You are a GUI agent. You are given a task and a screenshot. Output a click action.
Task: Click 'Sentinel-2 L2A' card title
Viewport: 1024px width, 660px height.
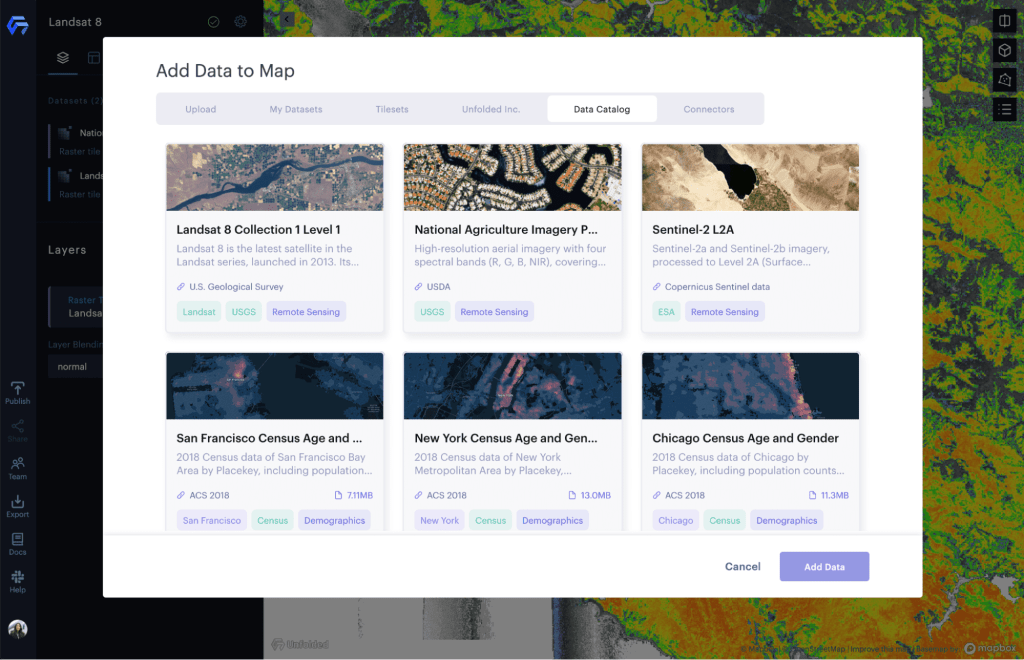(693, 230)
